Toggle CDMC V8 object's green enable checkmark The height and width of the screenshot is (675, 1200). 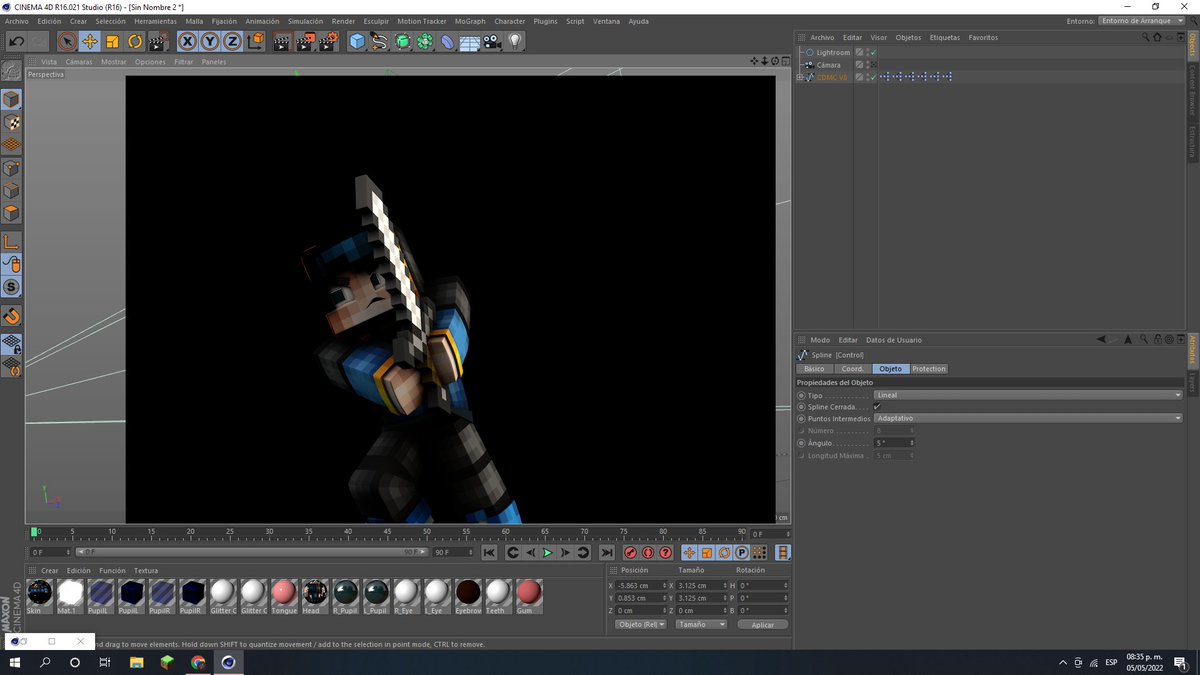click(x=873, y=77)
